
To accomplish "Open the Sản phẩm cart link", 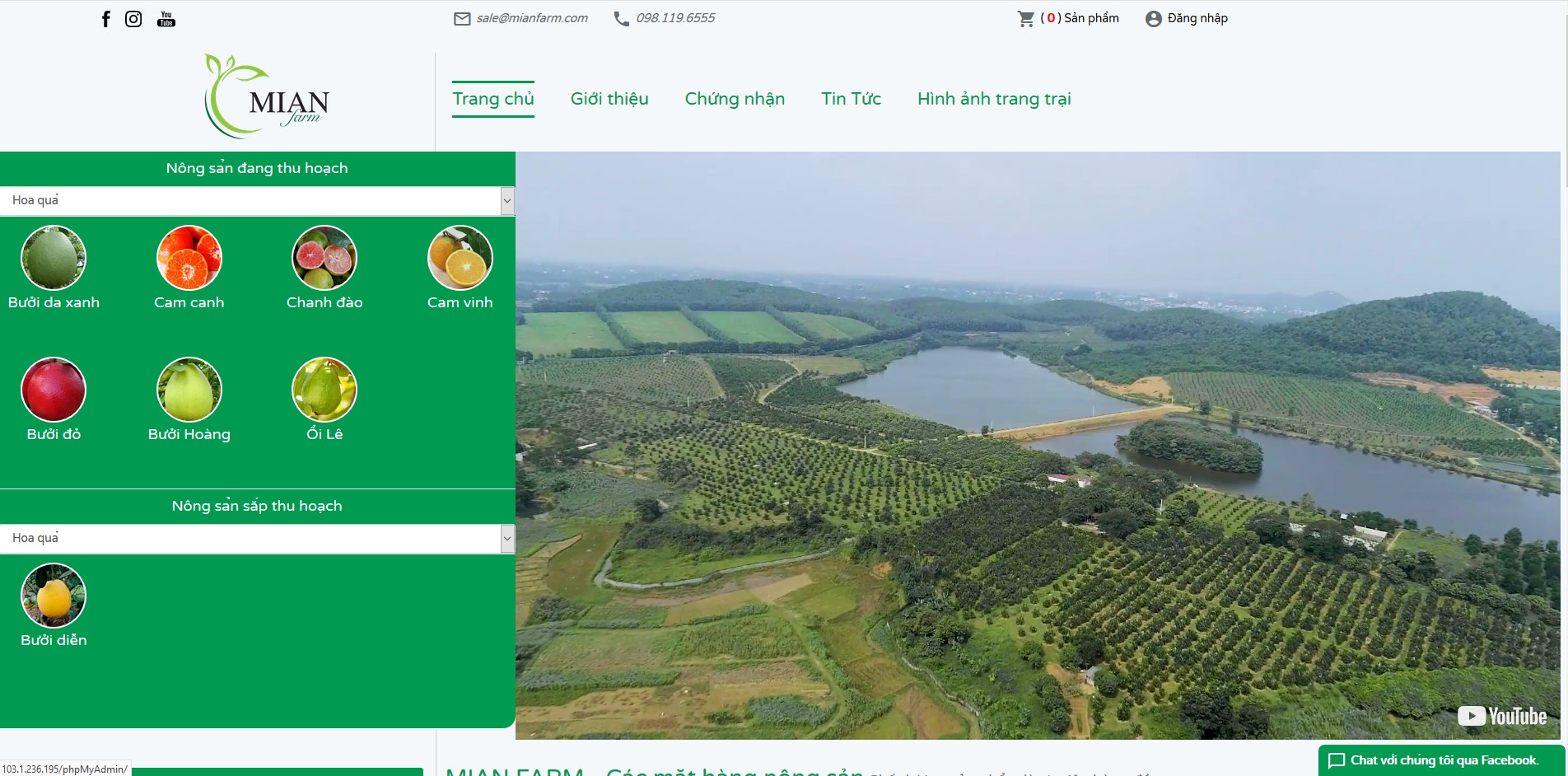I will coord(1080,18).
